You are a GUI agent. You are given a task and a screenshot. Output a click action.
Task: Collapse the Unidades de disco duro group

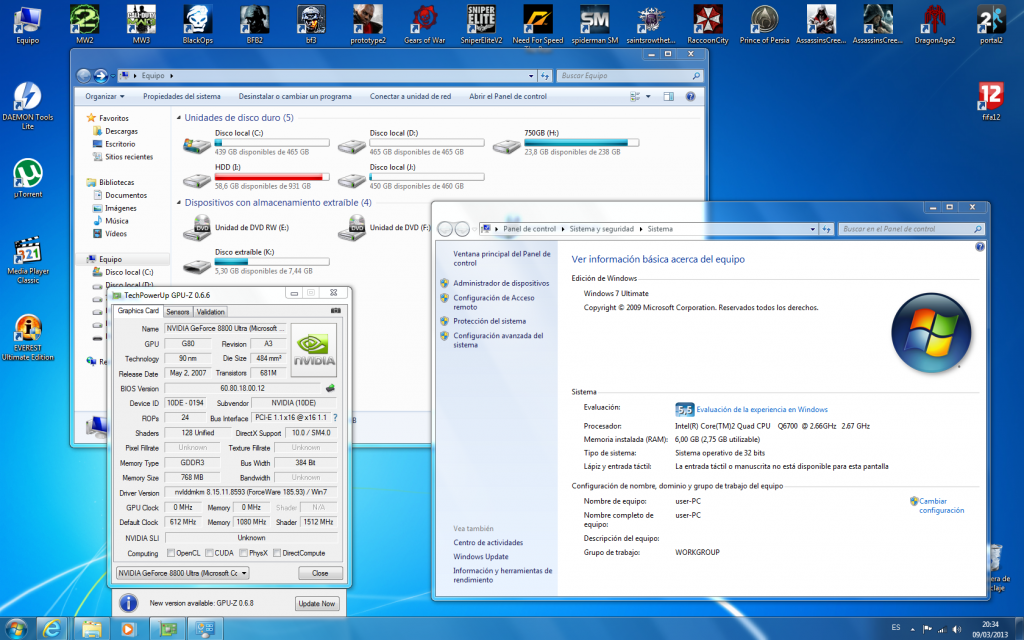tap(179, 118)
